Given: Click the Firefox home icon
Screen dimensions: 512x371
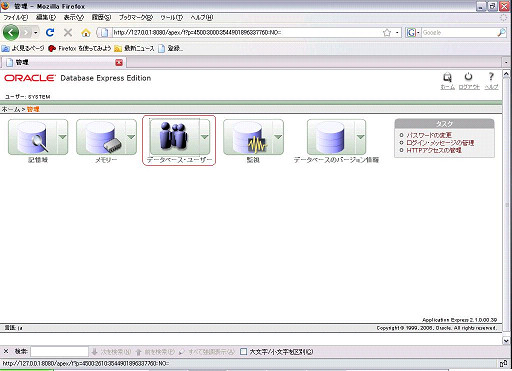Looking at the screenshot, I should [86, 33].
